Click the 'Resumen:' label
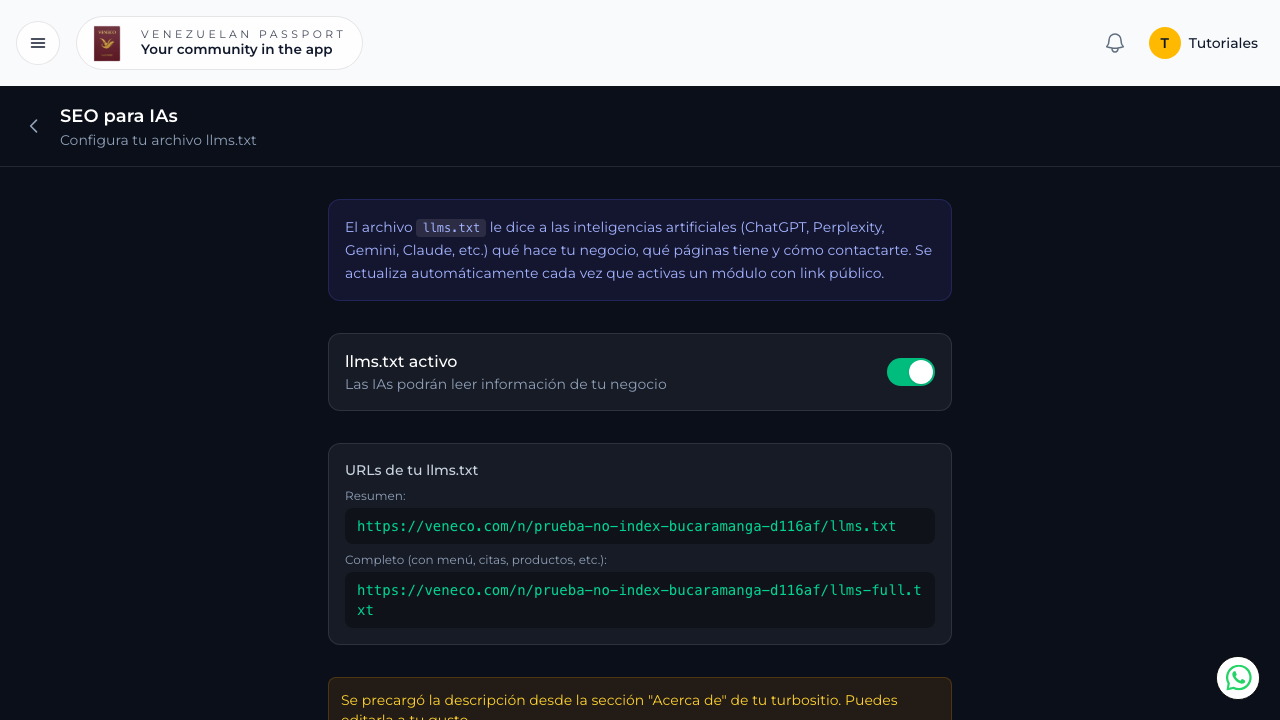 pos(375,496)
